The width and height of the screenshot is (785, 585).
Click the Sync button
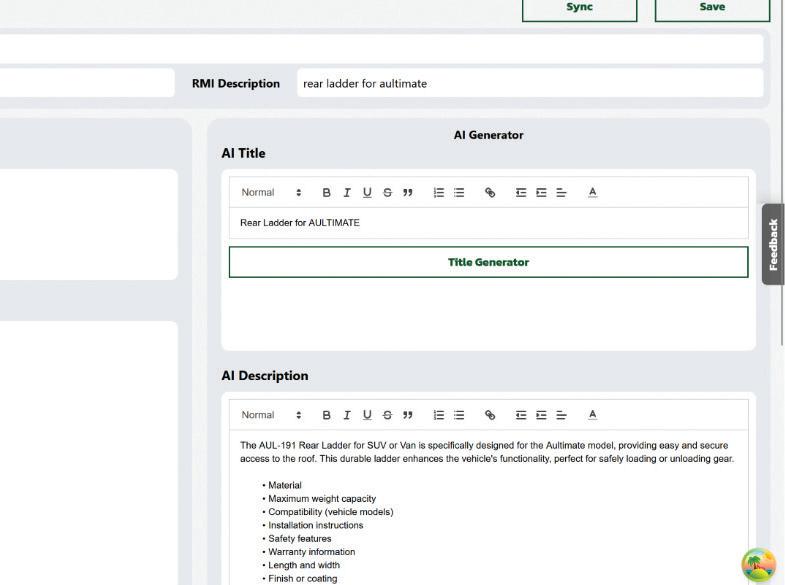(x=579, y=9)
